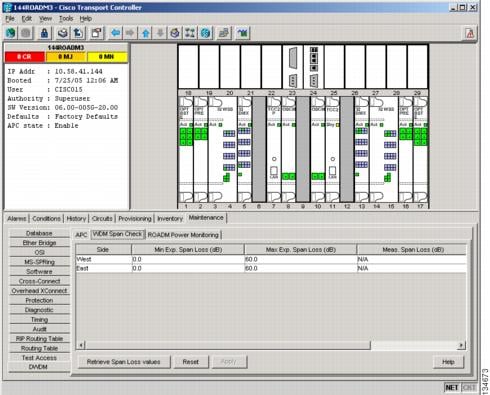Click the horizontal scrollbar right arrow

[461, 345]
